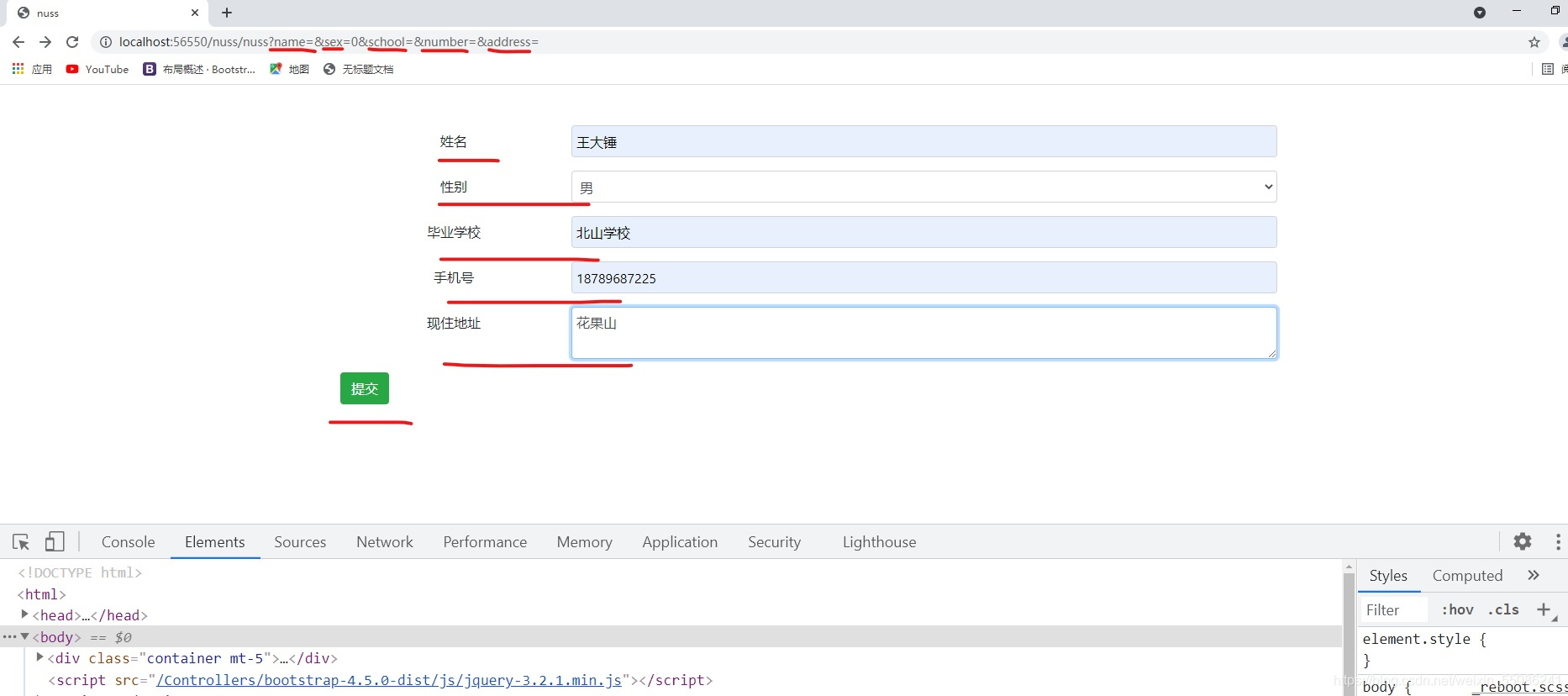Open the Bootstrap layout overview bookmark
The height and width of the screenshot is (696, 1568).
pos(200,69)
